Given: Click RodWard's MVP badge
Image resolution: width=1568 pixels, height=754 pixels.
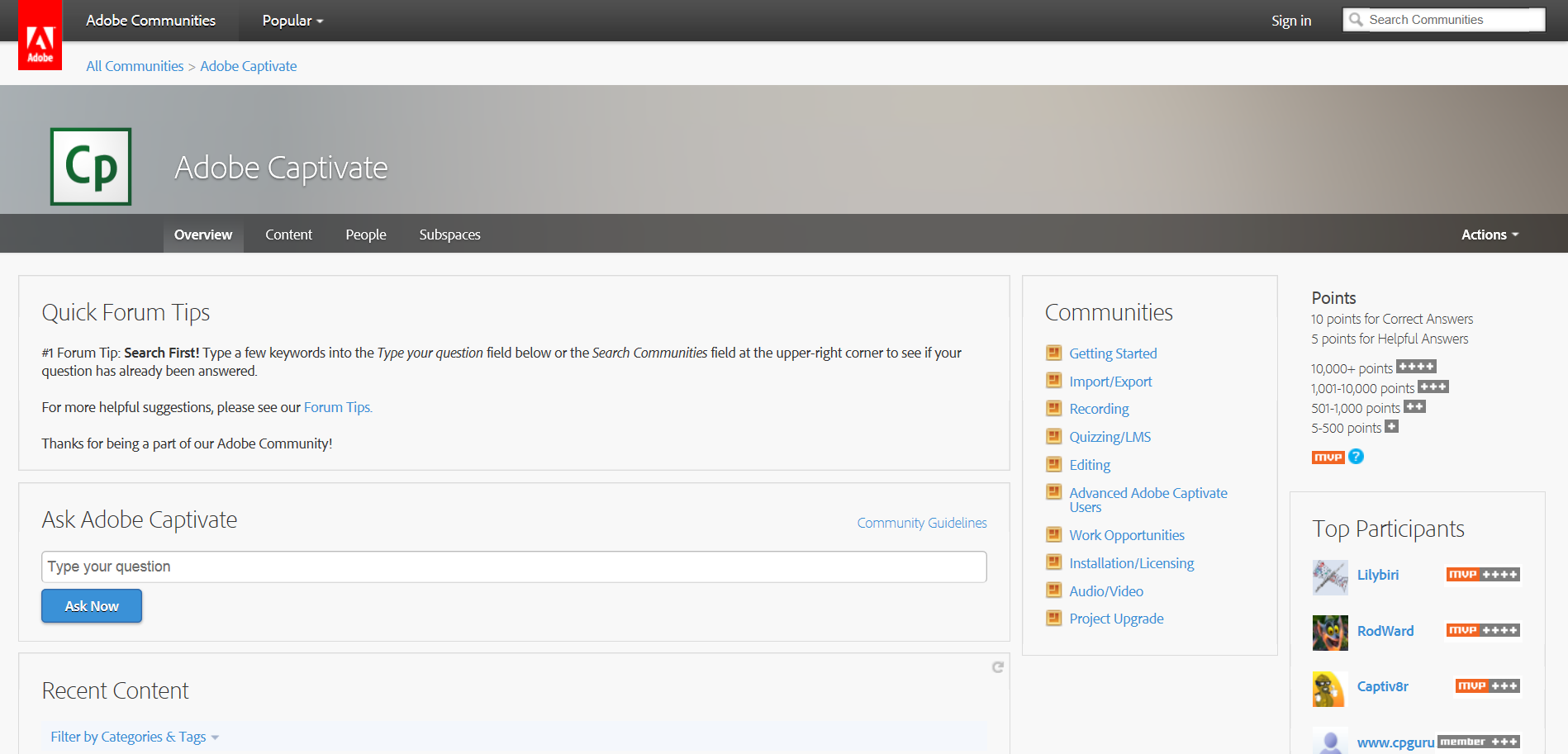Looking at the screenshot, I should (1483, 630).
